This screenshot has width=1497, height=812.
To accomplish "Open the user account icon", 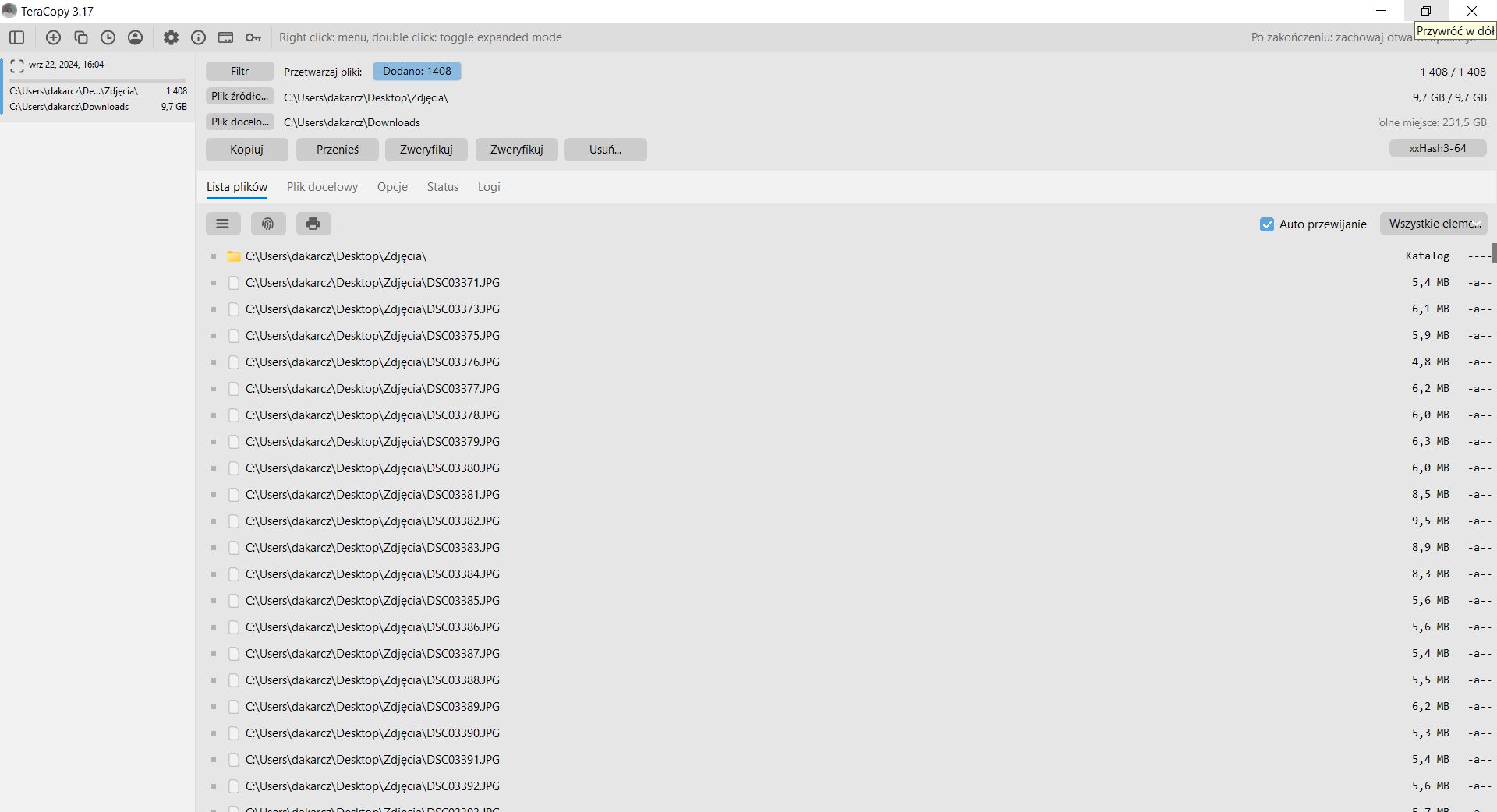I will click(x=135, y=37).
